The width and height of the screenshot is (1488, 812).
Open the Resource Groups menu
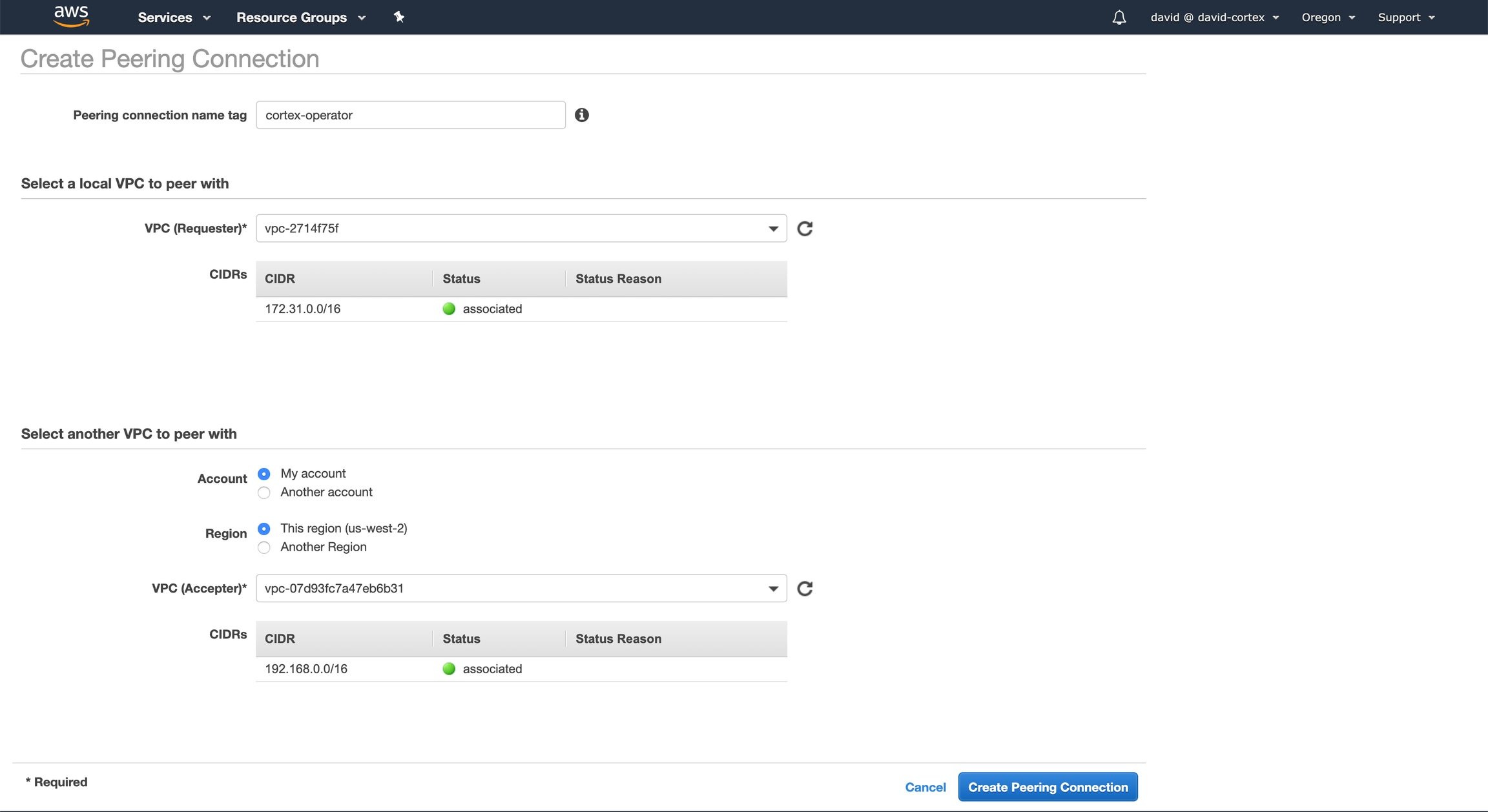coord(300,17)
